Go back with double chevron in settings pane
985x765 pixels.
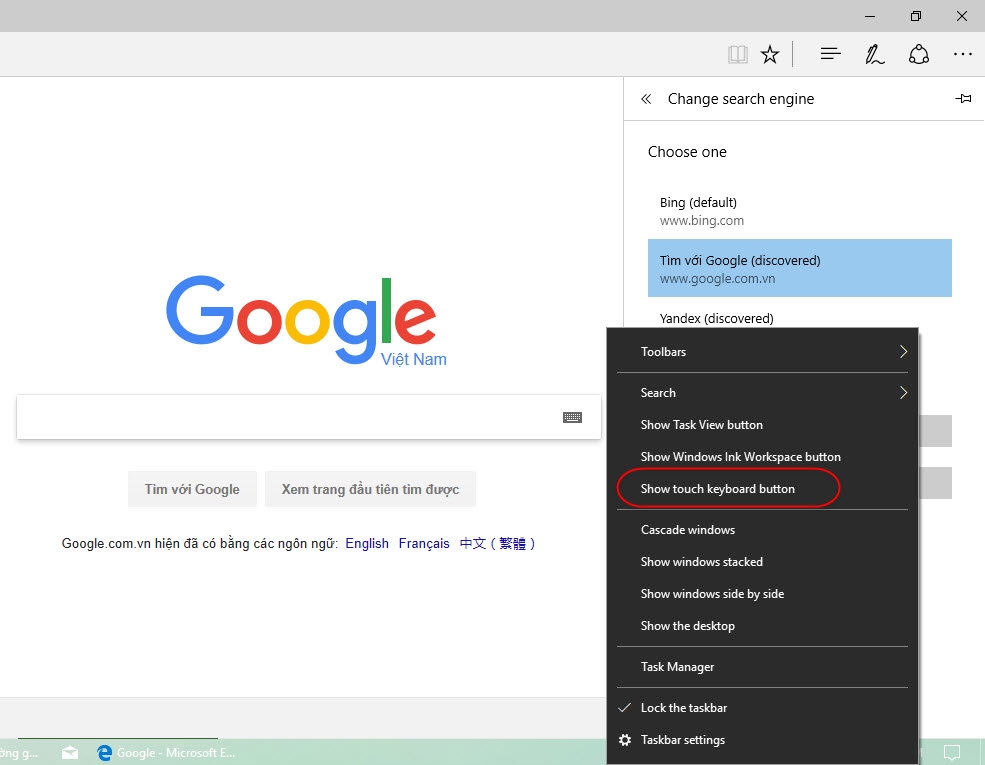646,99
